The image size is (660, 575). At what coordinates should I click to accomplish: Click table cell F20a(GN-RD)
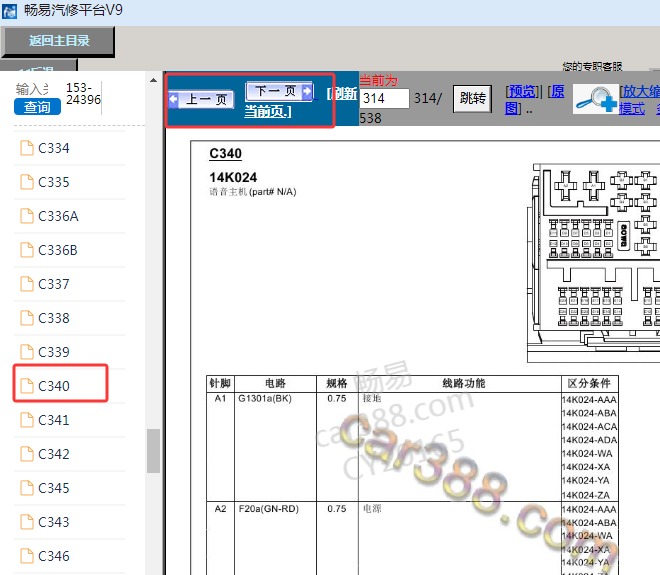(x=269, y=508)
